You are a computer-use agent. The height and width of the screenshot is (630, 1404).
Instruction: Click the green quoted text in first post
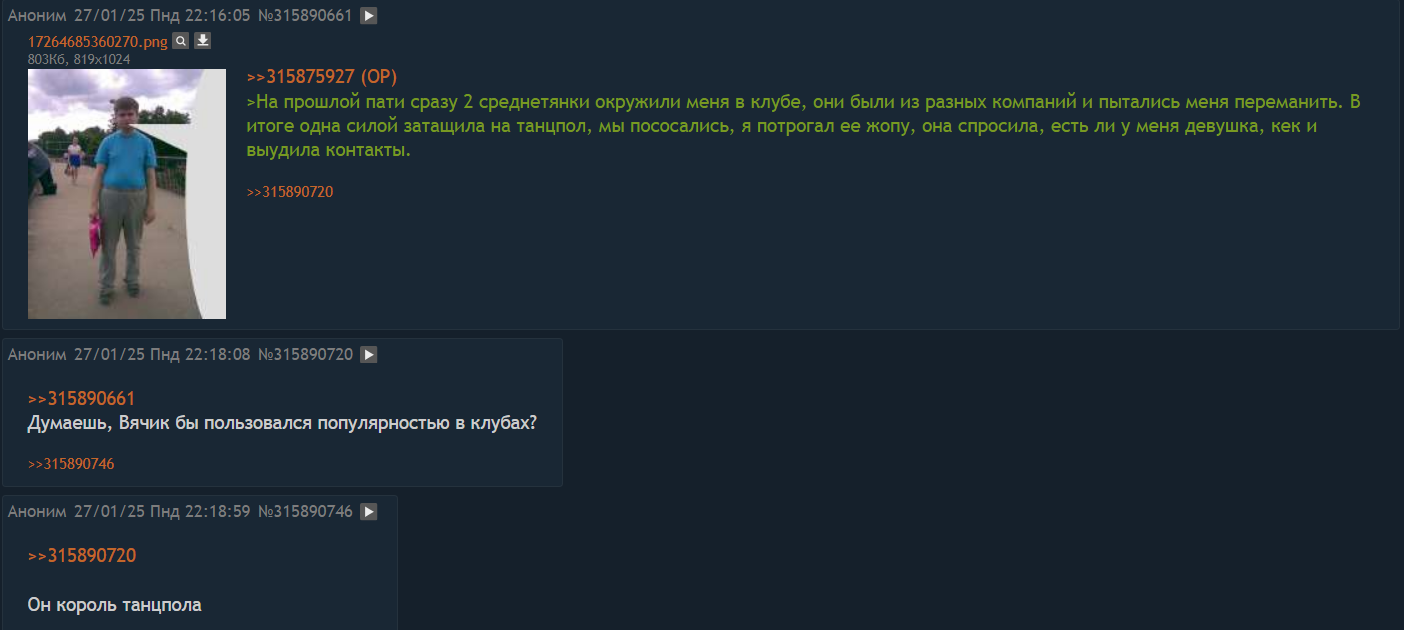(x=700, y=126)
